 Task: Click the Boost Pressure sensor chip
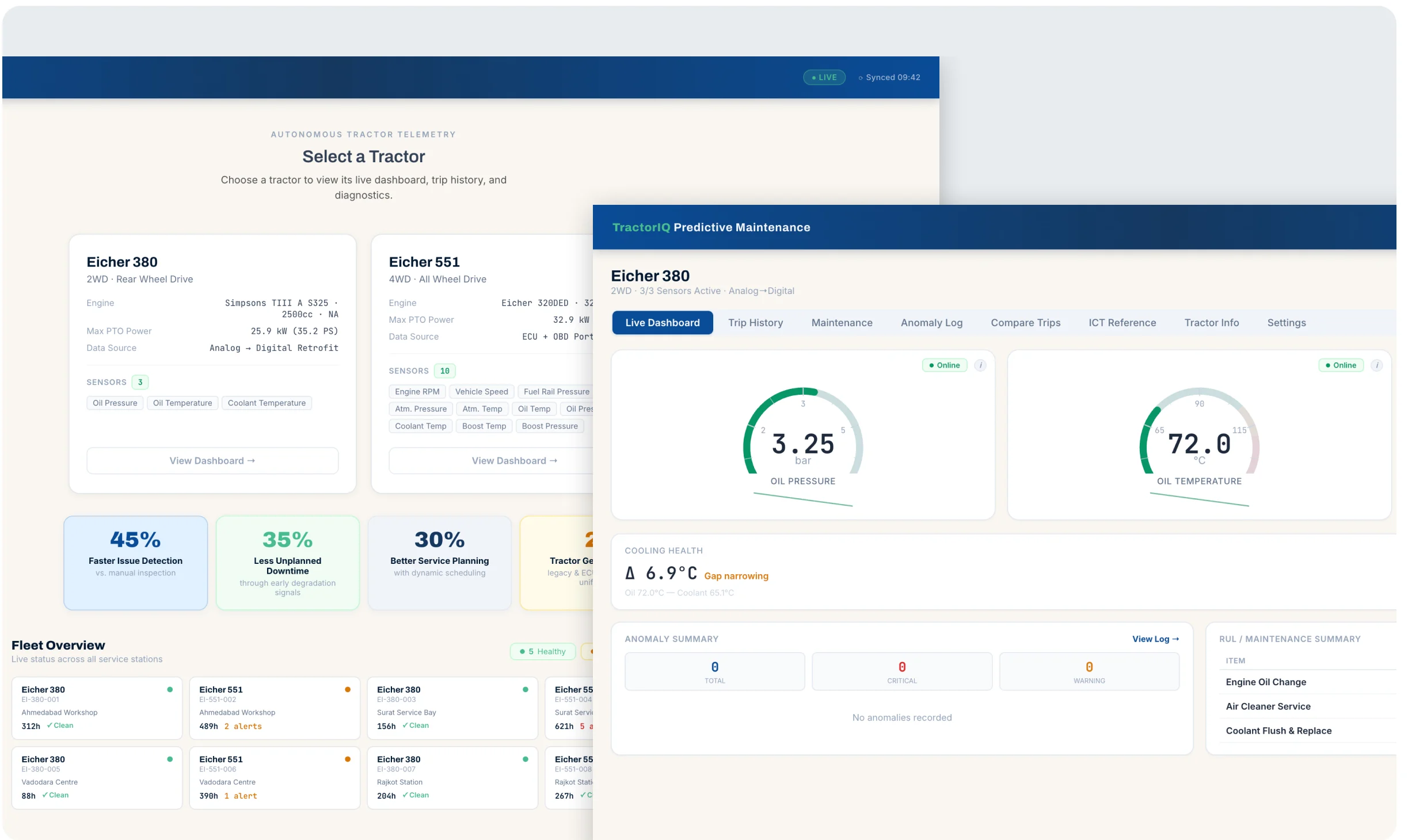coord(550,426)
